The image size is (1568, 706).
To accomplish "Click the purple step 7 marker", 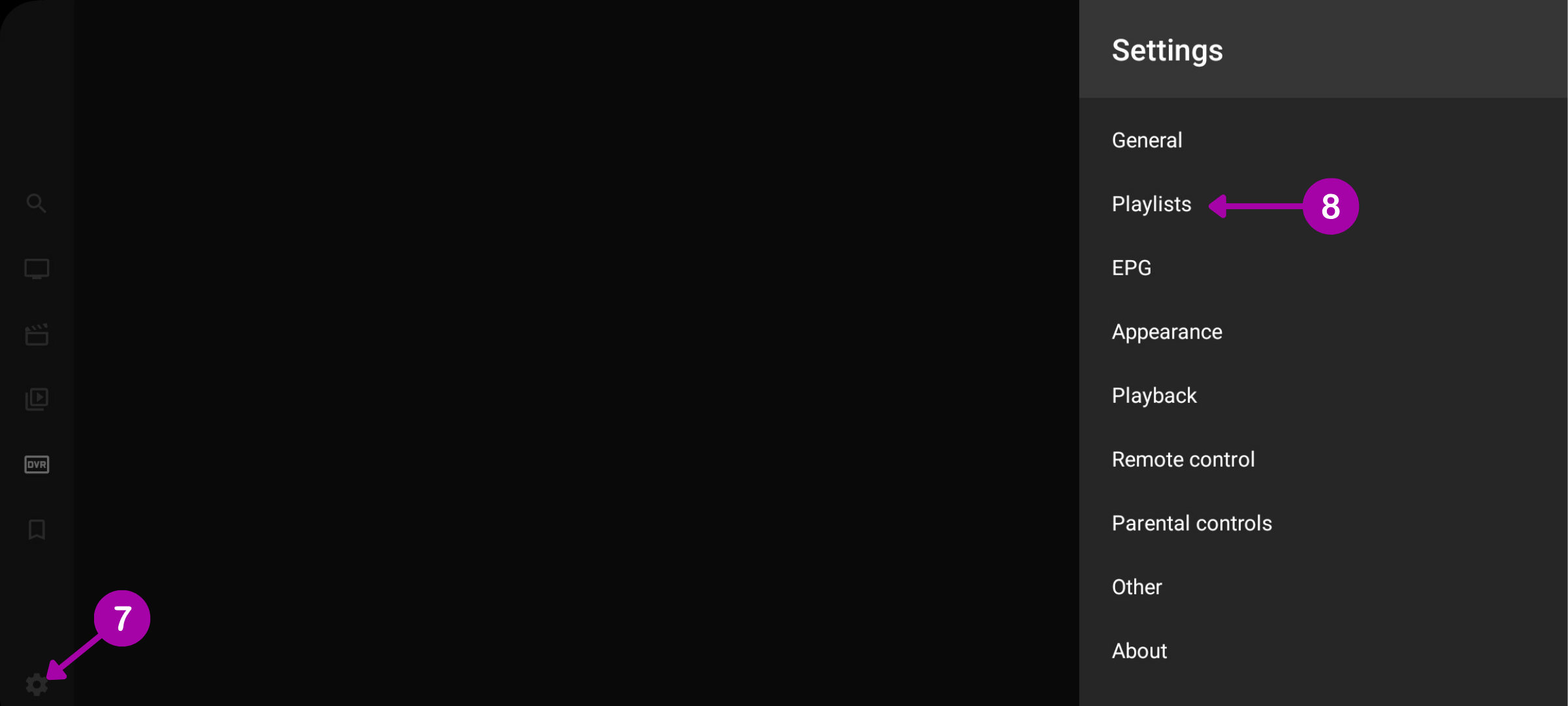I will (x=122, y=618).
